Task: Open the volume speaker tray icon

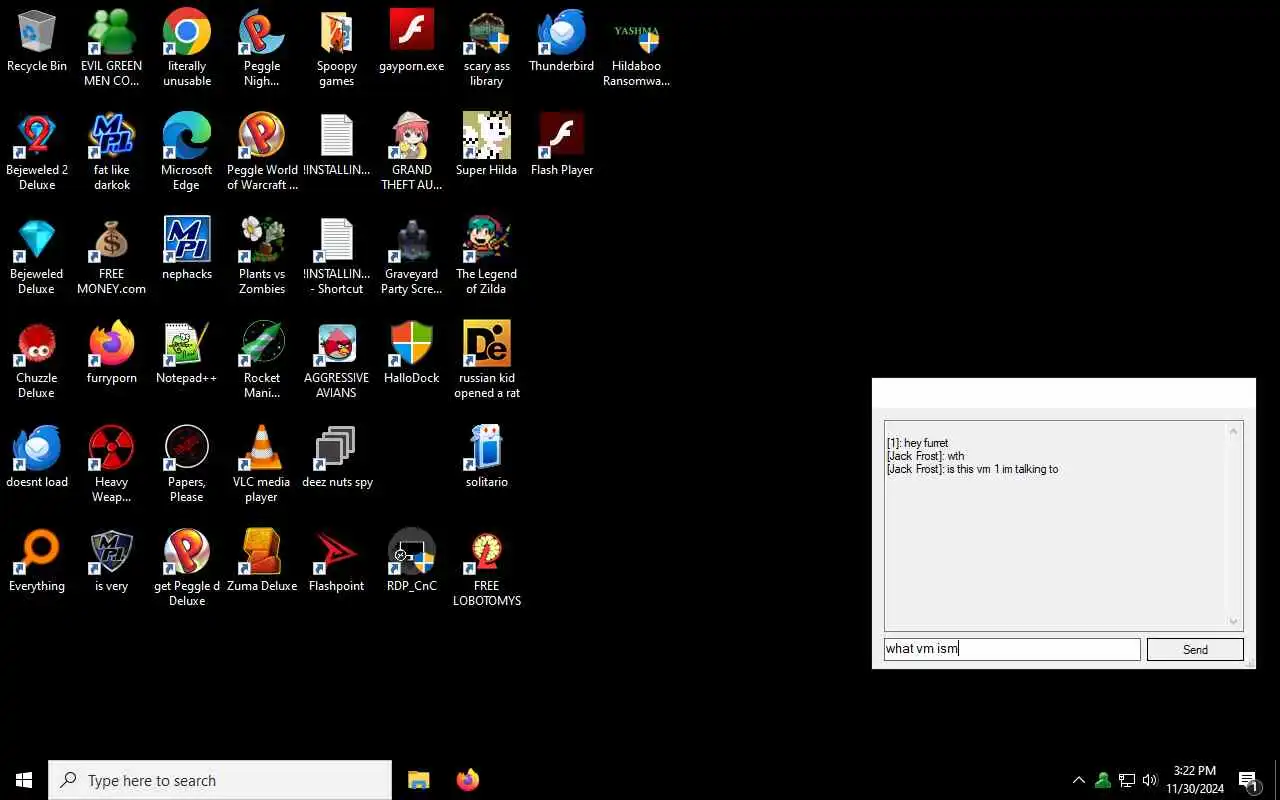Action: (1150, 780)
